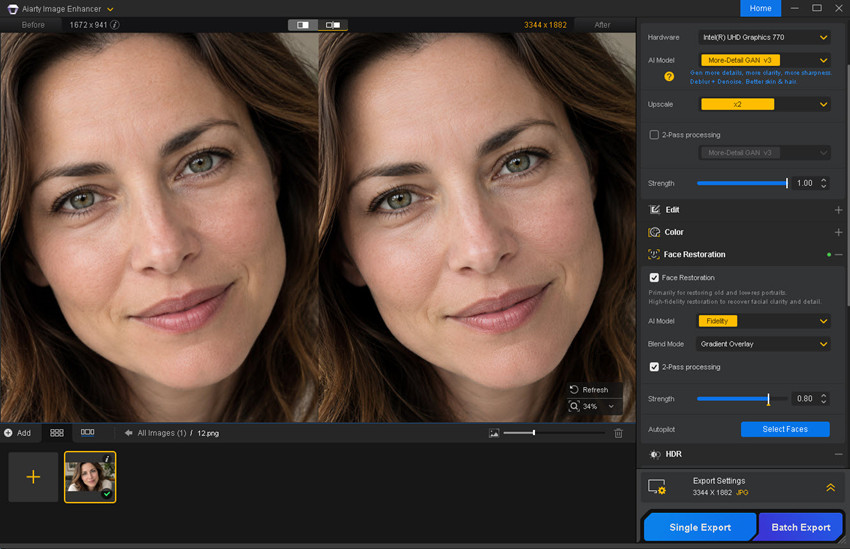The height and width of the screenshot is (549, 850).
Task: Click the All Images (1) breadcrumb
Action: pyautogui.click(x=162, y=433)
